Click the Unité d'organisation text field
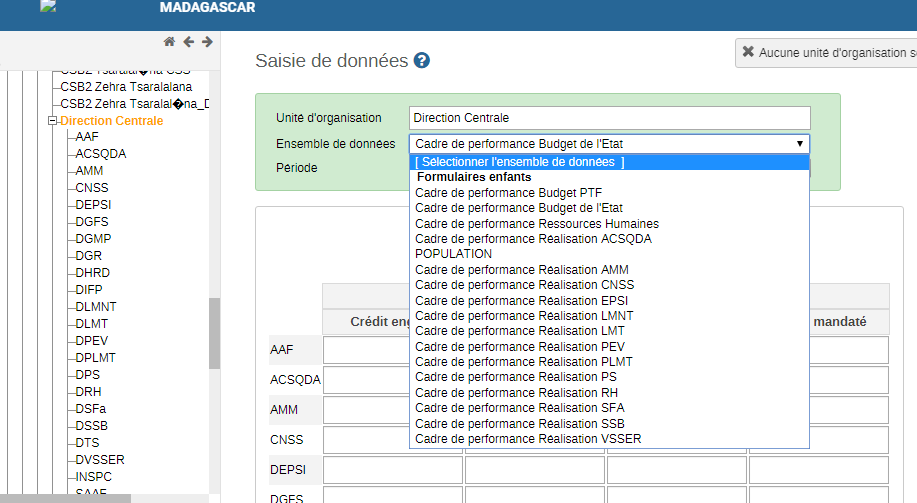The height and width of the screenshot is (503, 917). pos(609,118)
